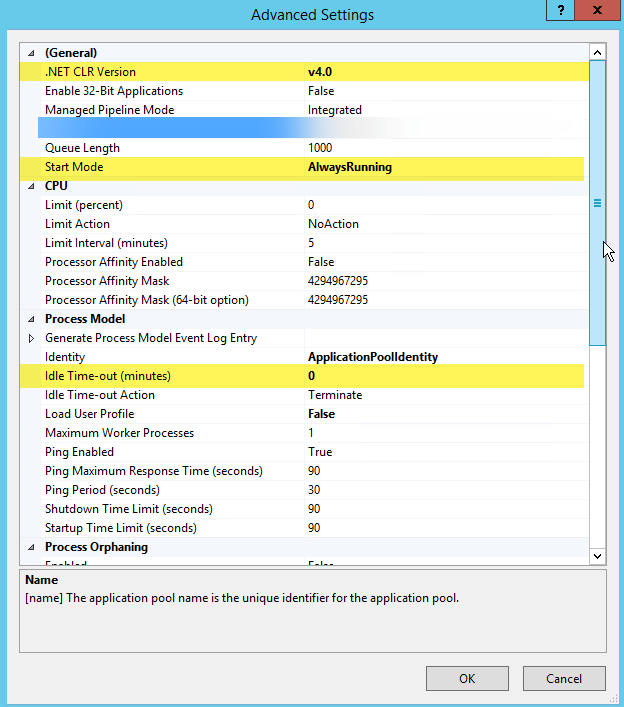The width and height of the screenshot is (624, 707).
Task: Close the Advanced Settings window
Action: (597, 10)
